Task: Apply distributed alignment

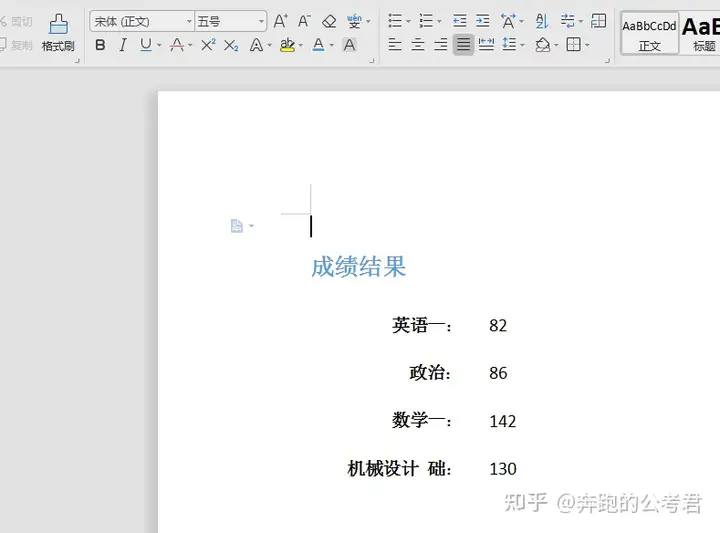Action: click(486, 45)
